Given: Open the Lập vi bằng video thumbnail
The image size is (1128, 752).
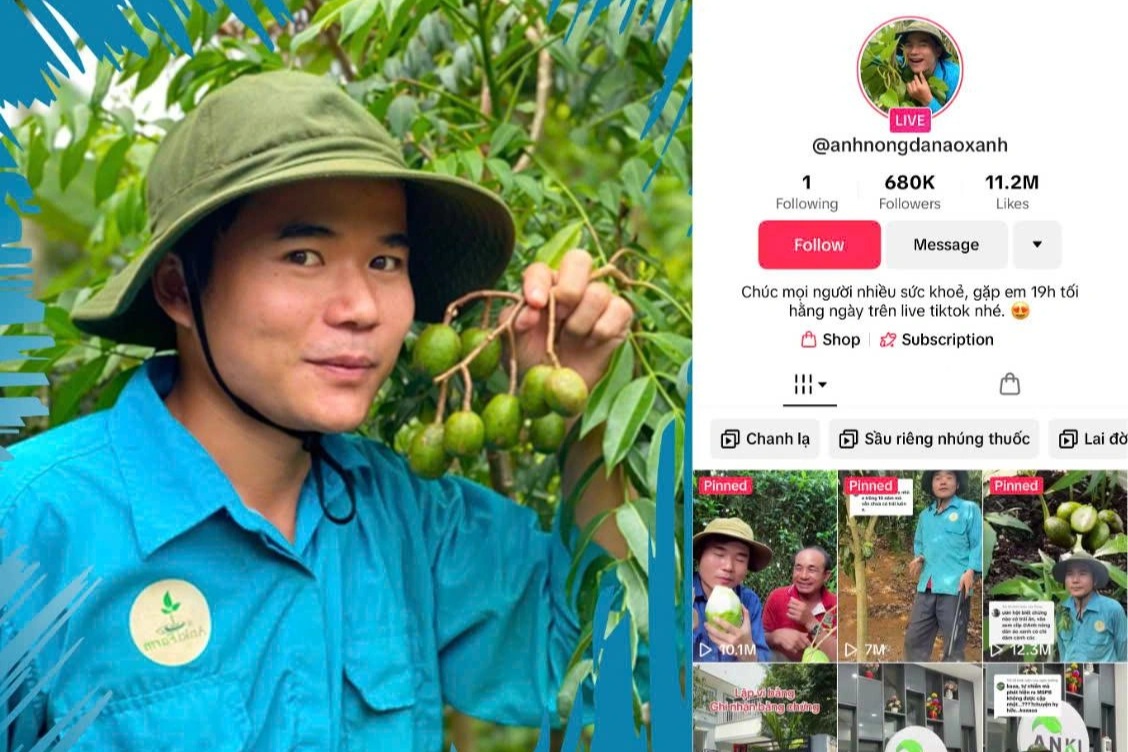Looking at the screenshot, I should click(x=765, y=707).
